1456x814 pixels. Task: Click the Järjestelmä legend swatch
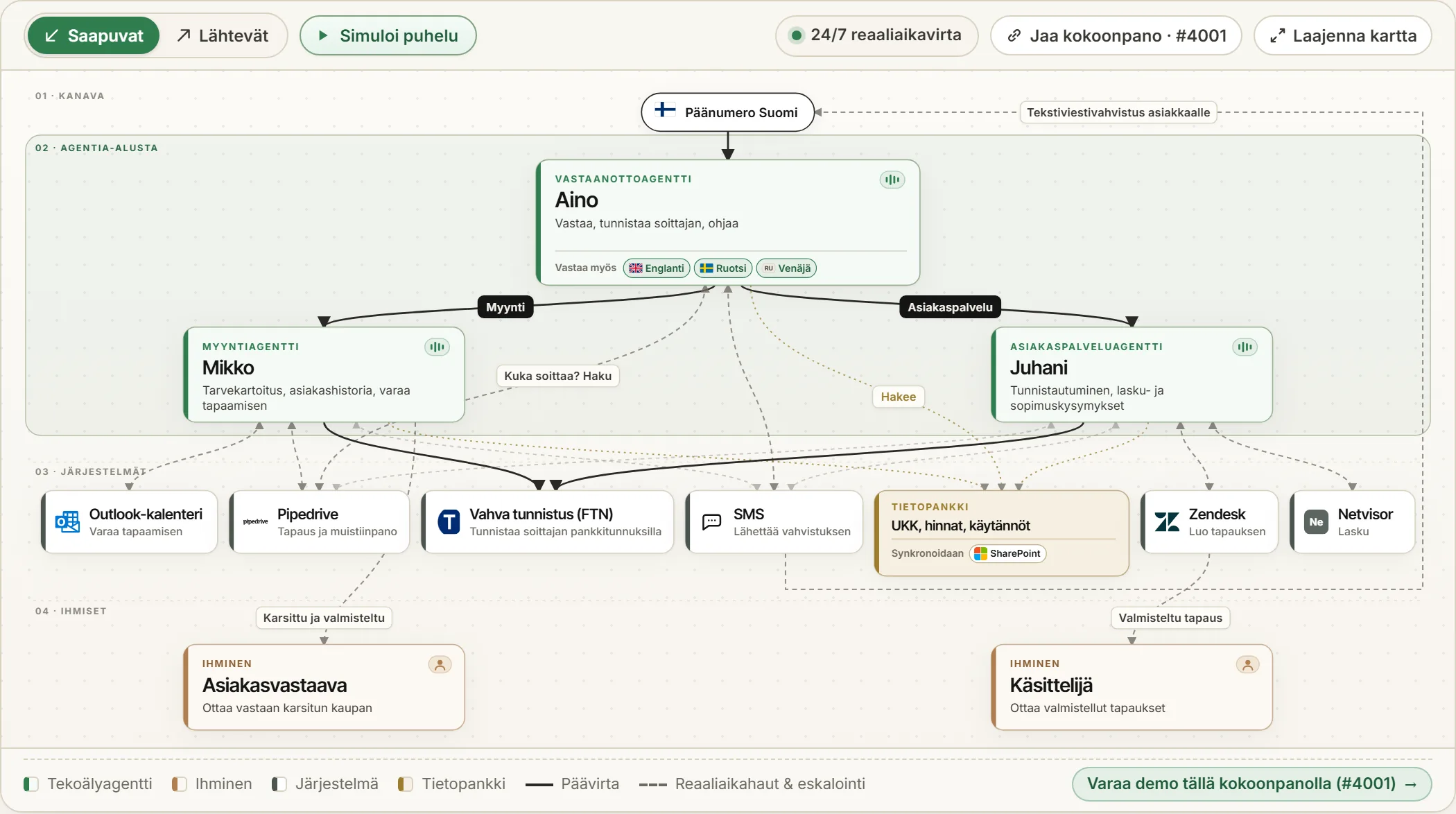pyautogui.click(x=279, y=784)
